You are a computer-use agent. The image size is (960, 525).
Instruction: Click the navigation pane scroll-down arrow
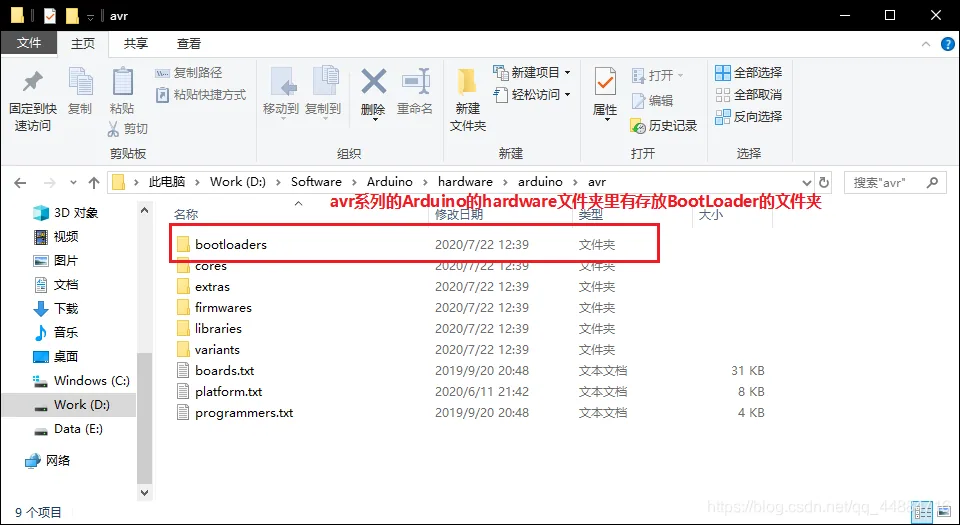point(144,492)
